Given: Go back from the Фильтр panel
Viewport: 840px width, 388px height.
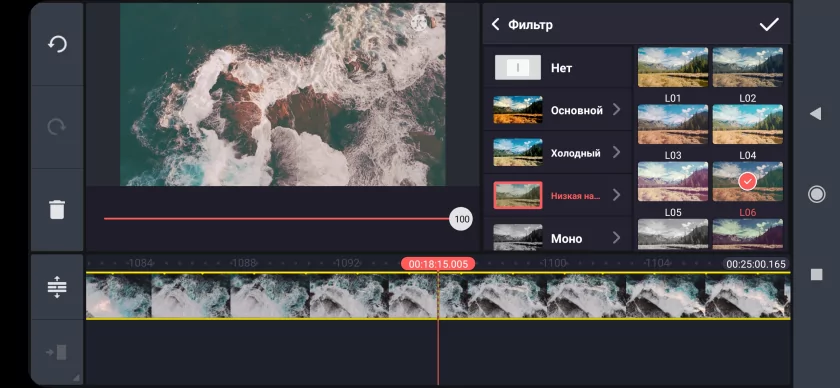Looking at the screenshot, I should [496, 24].
